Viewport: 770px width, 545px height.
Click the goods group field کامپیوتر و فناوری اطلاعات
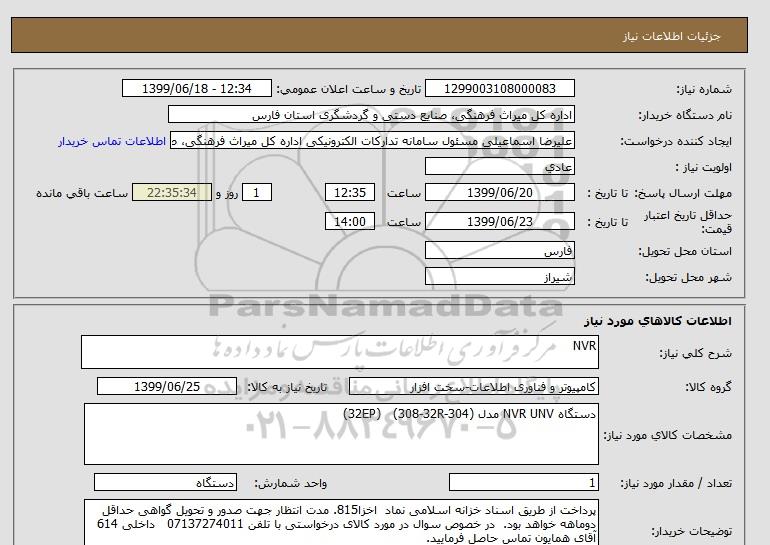473,386
